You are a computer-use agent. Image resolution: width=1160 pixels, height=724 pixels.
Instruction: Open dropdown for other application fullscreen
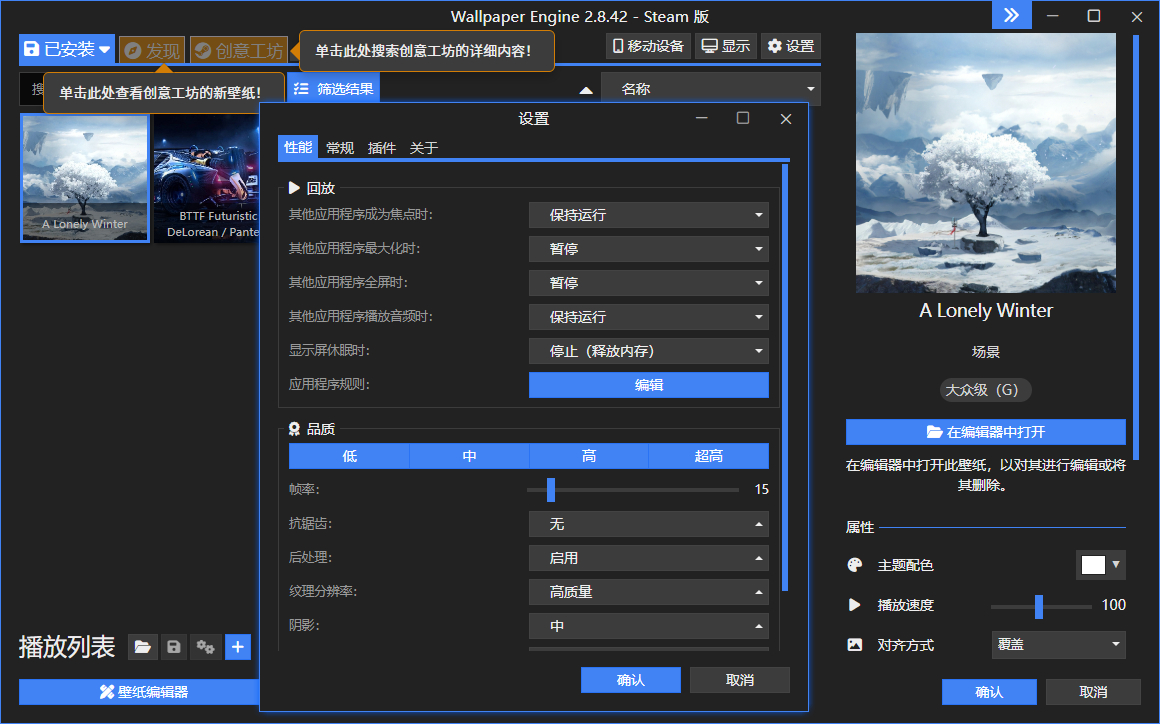click(x=649, y=283)
